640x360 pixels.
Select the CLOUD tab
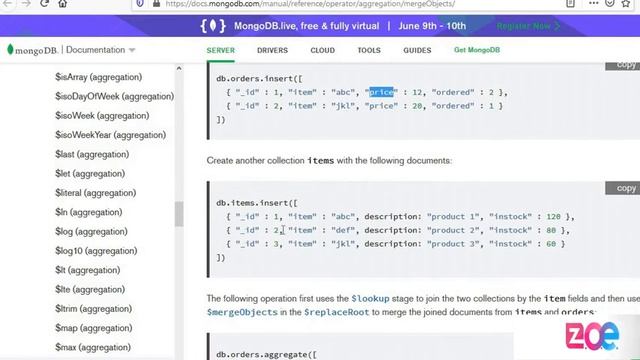click(x=322, y=50)
